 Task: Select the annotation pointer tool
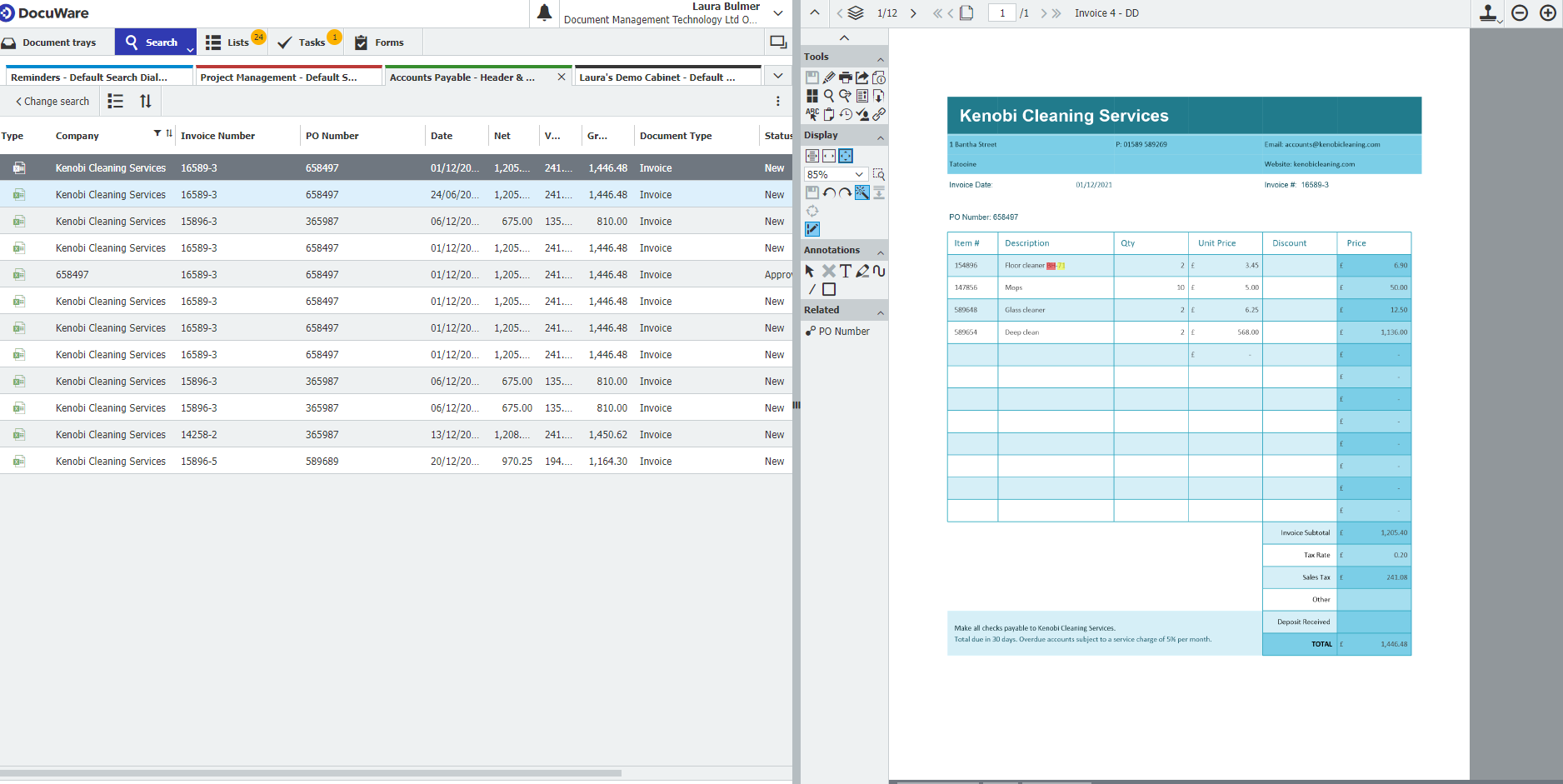tap(809, 271)
